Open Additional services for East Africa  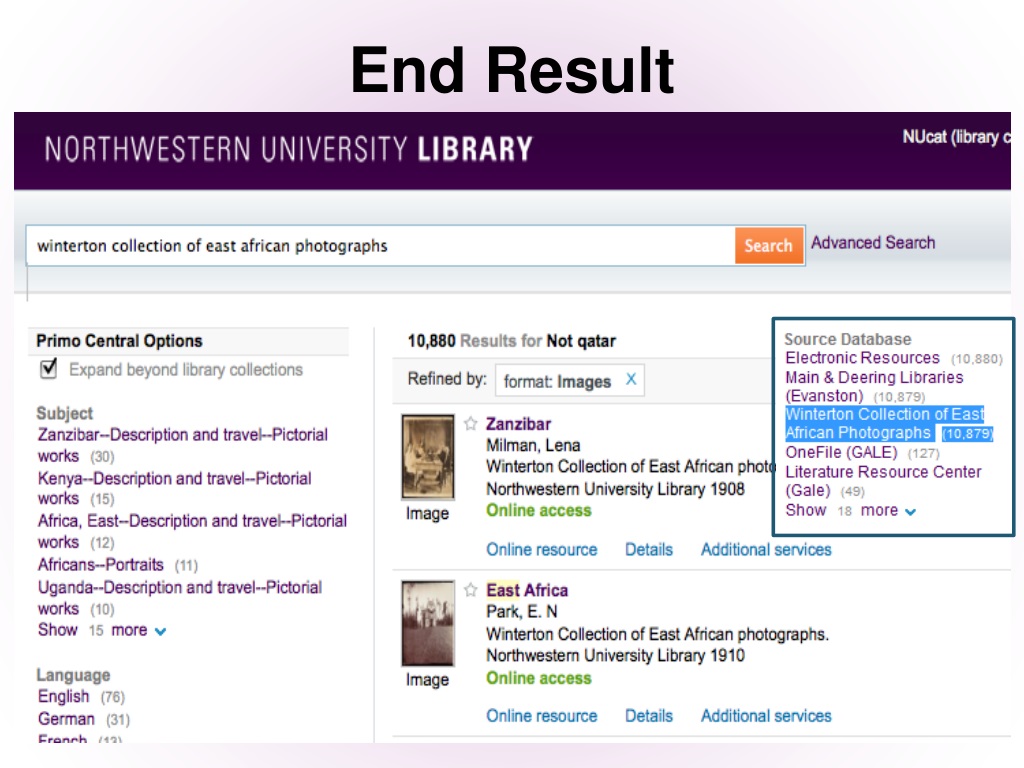pyautogui.click(x=766, y=716)
